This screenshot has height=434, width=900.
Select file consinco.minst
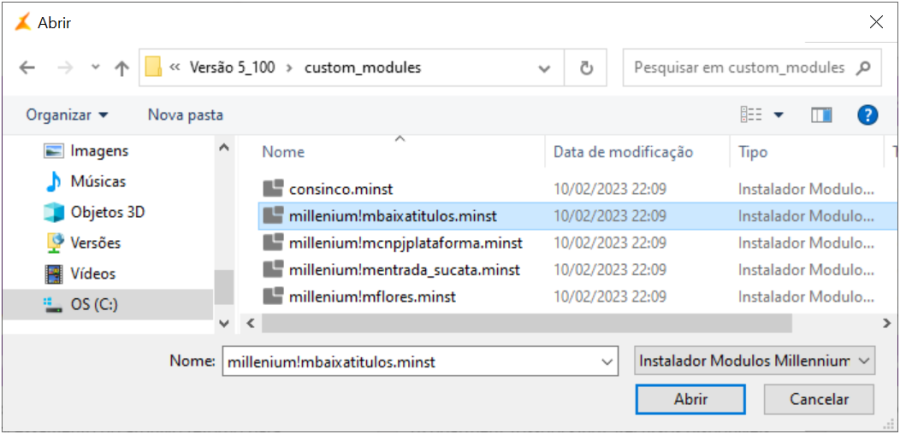coord(341,189)
